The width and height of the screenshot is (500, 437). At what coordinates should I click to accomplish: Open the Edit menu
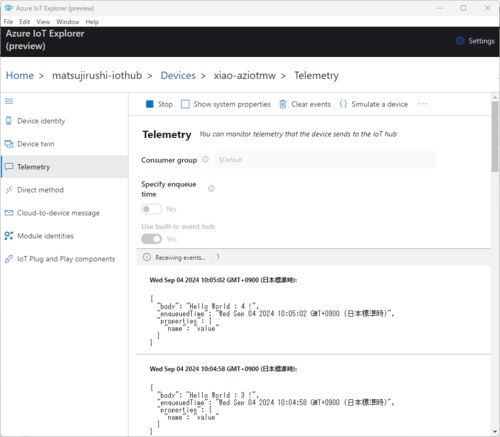click(24, 22)
